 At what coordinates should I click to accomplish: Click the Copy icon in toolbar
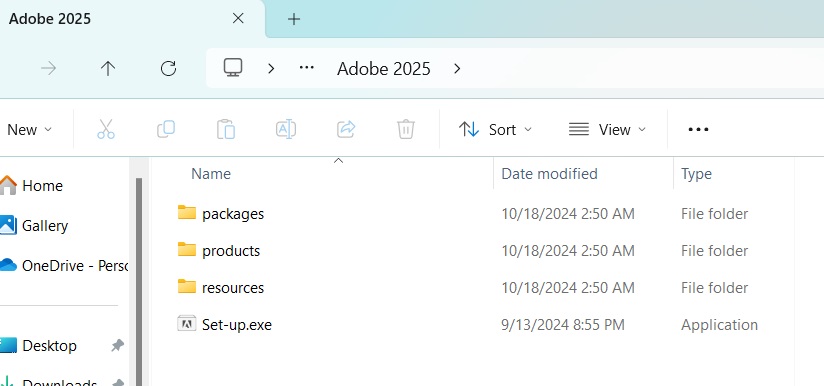coord(166,129)
